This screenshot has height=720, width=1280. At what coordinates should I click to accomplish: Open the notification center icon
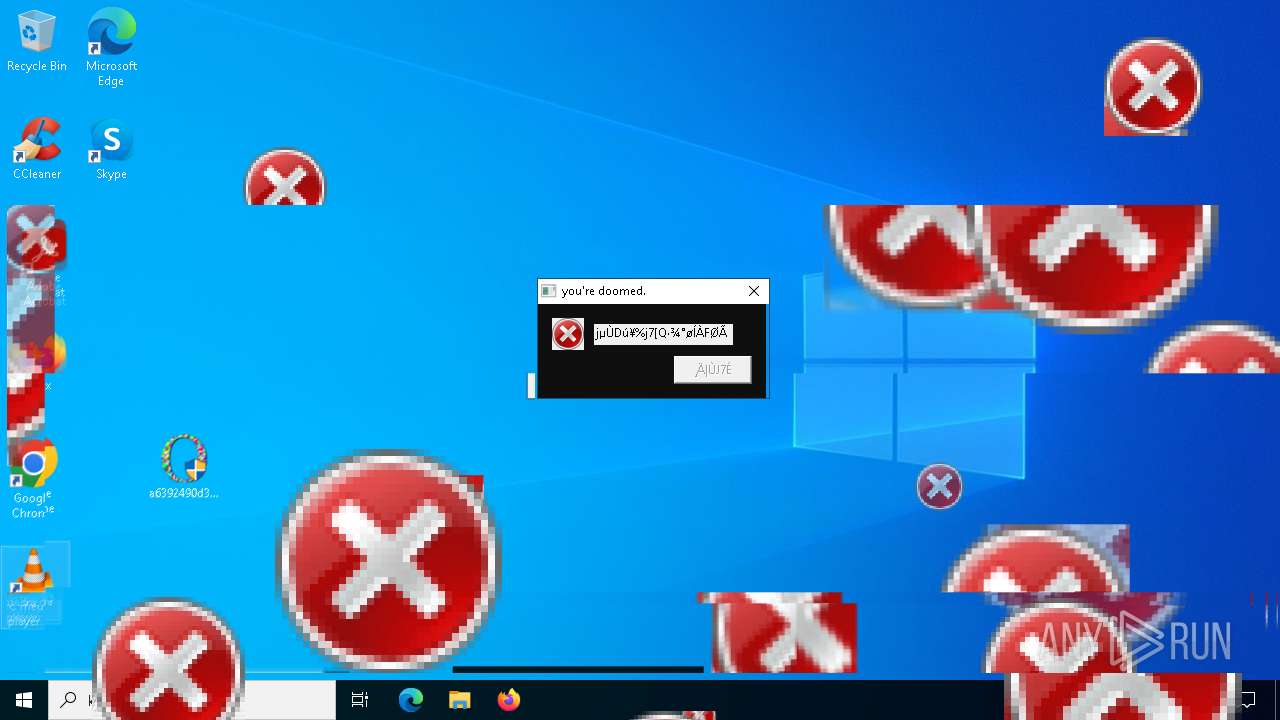point(1248,700)
